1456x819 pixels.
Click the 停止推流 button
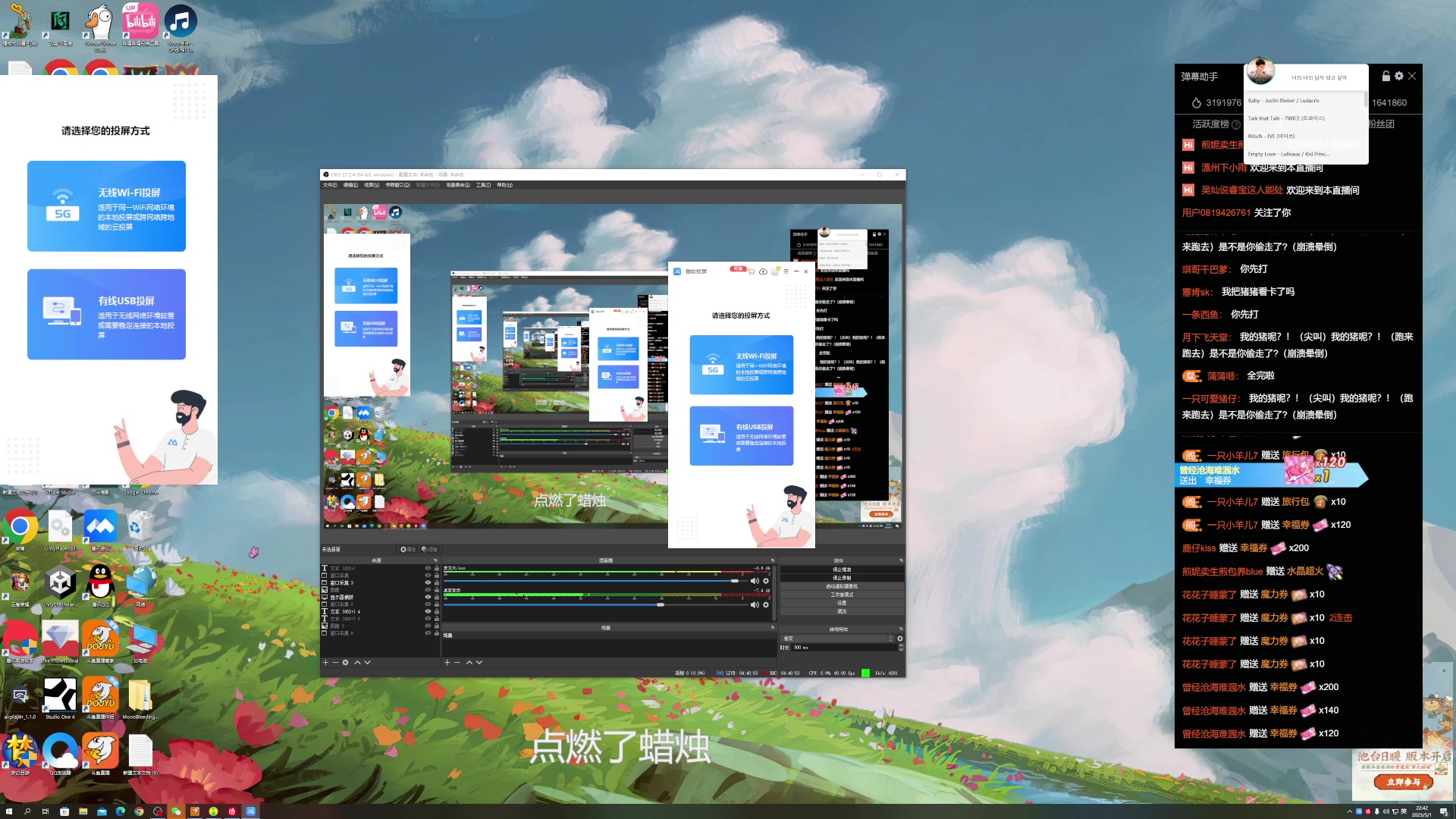(x=842, y=570)
